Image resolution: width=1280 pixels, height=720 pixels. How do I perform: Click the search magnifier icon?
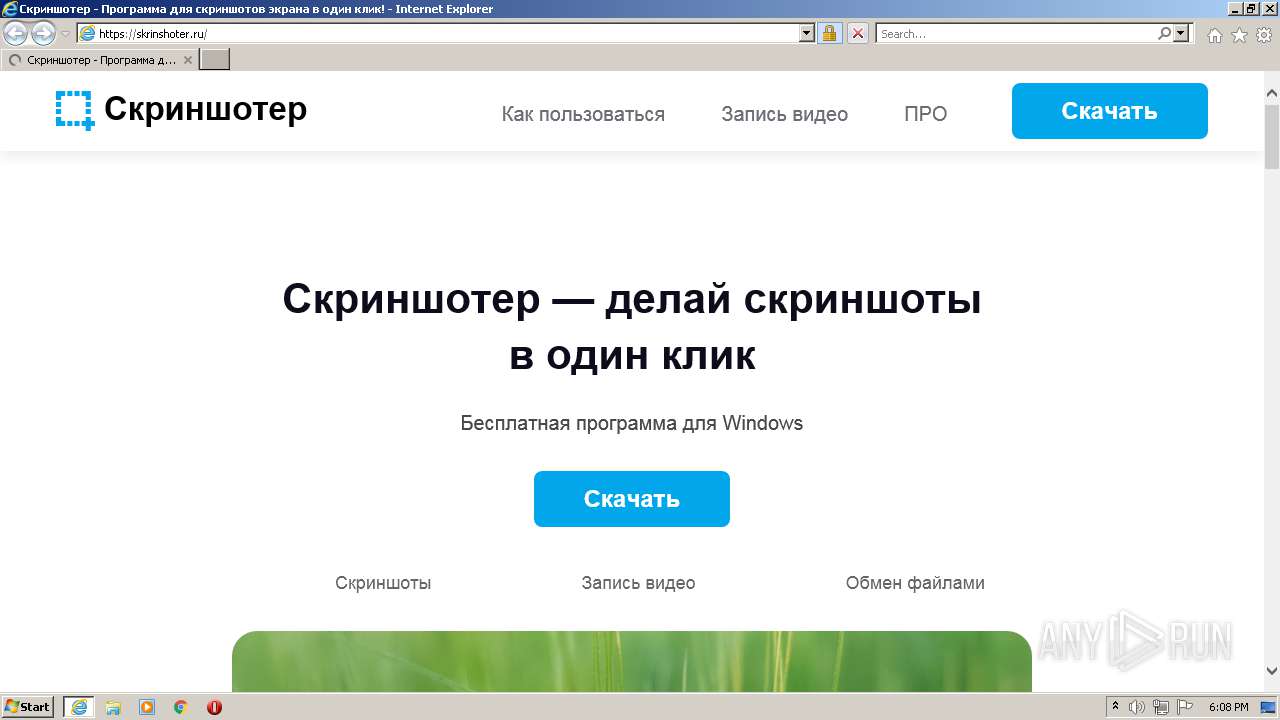pos(1164,34)
